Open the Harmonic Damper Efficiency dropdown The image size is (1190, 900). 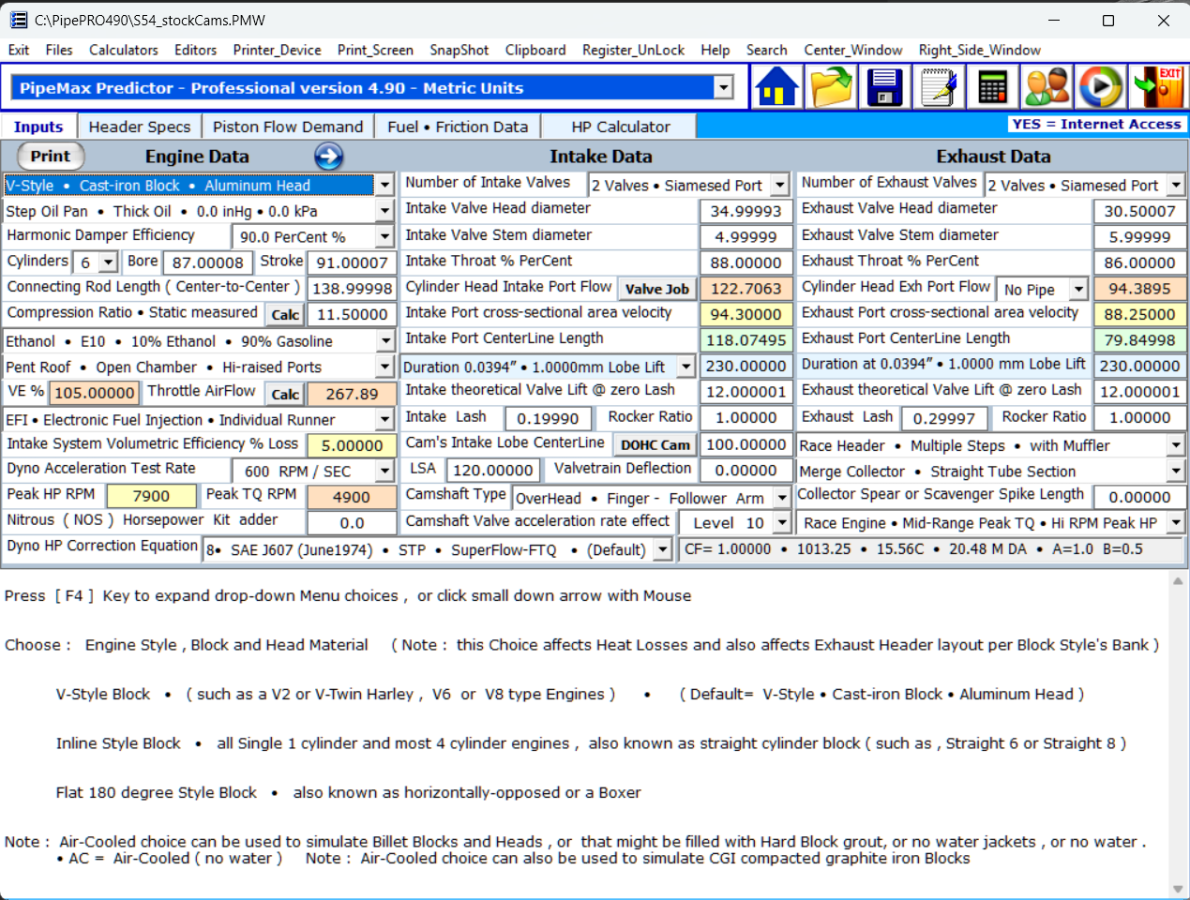[x=385, y=237]
